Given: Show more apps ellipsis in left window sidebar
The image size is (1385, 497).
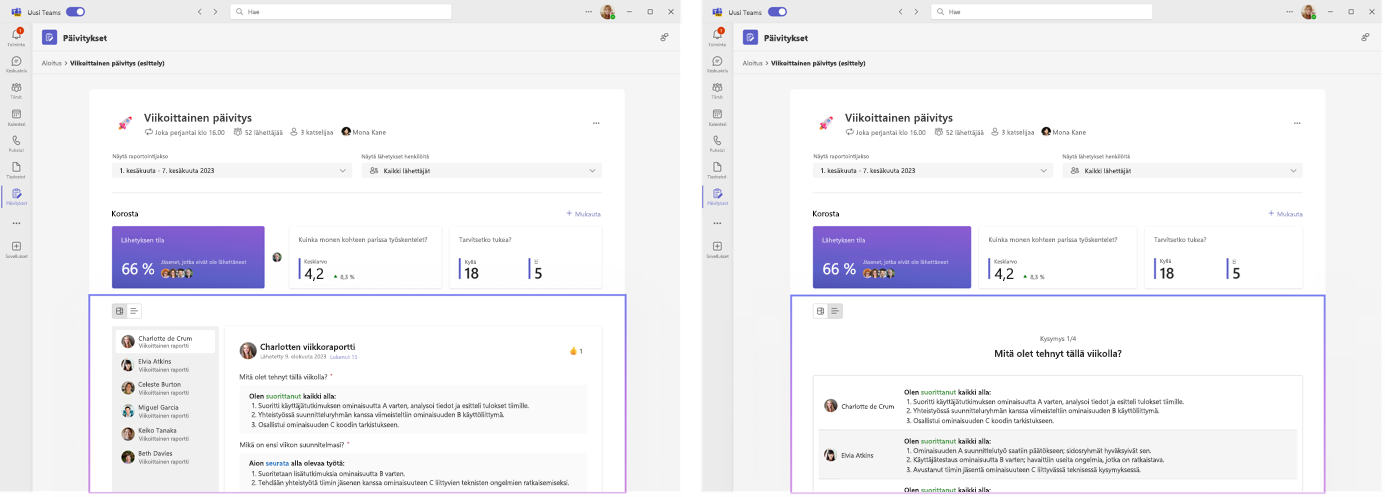Looking at the screenshot, I should point(16,223).
